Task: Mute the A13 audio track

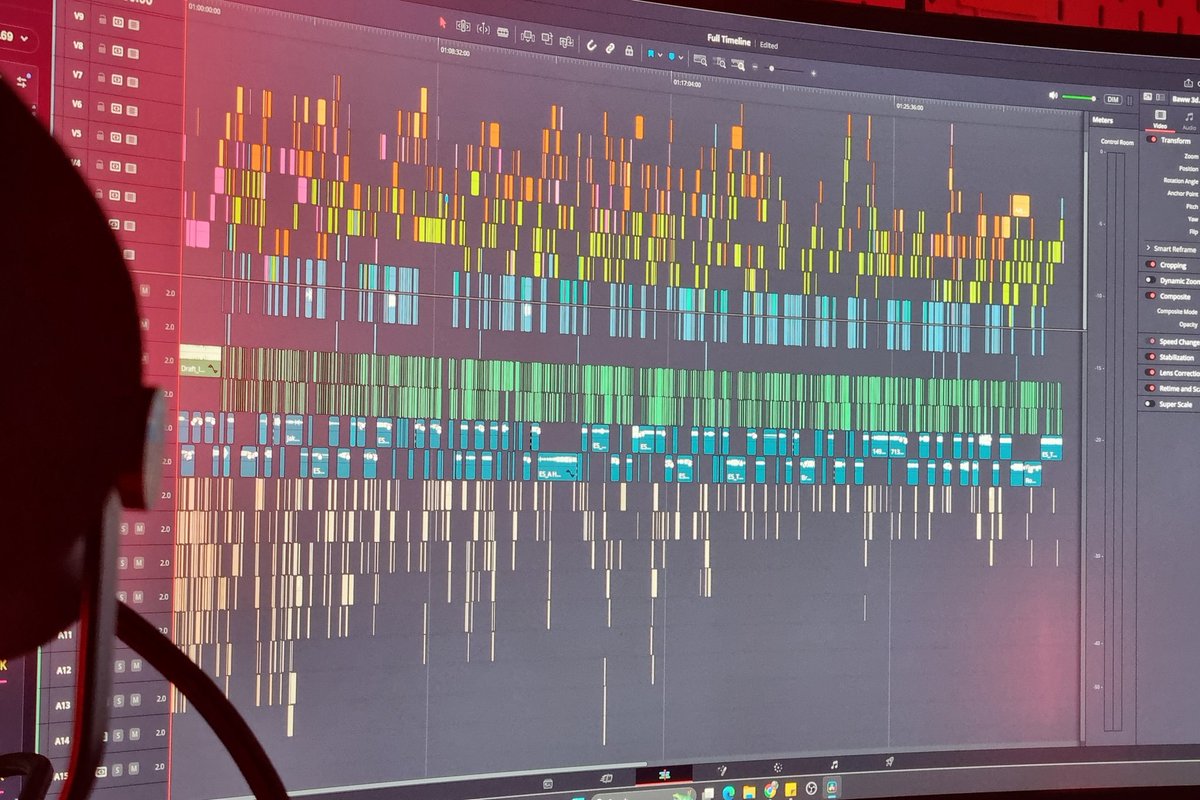Action: (x=135, y=699)
